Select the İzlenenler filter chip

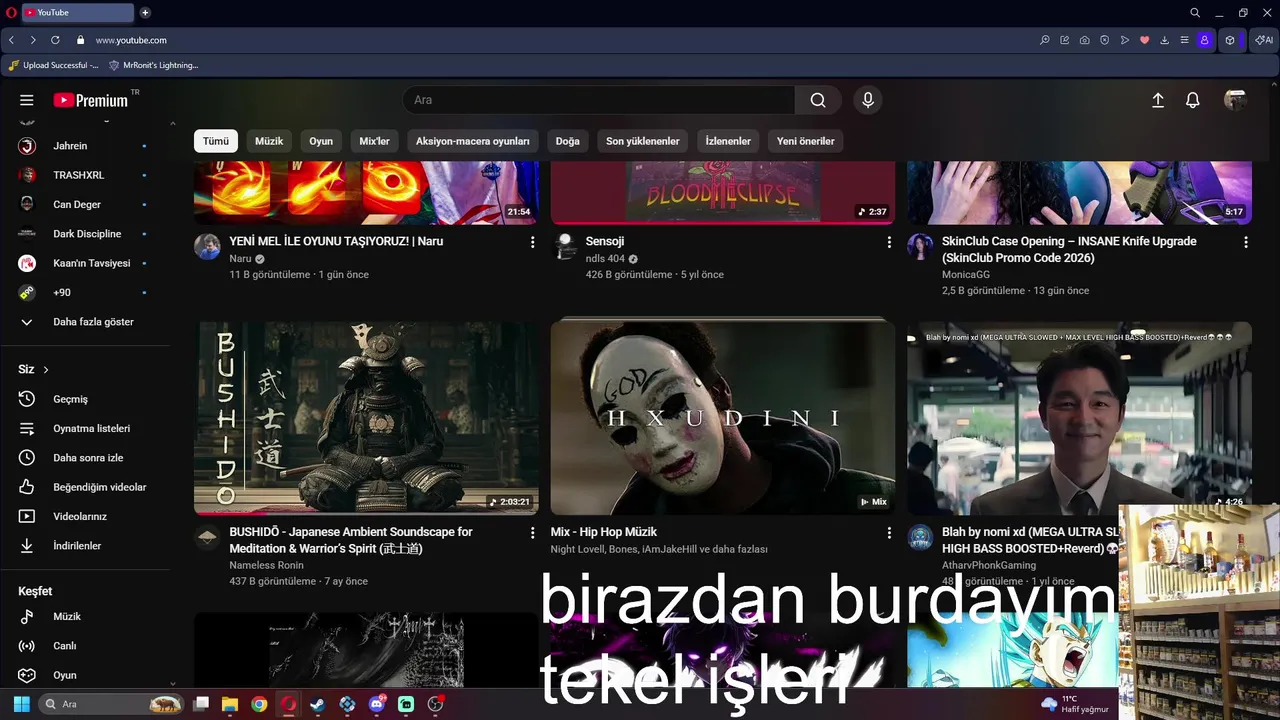(x=728, y=141)
